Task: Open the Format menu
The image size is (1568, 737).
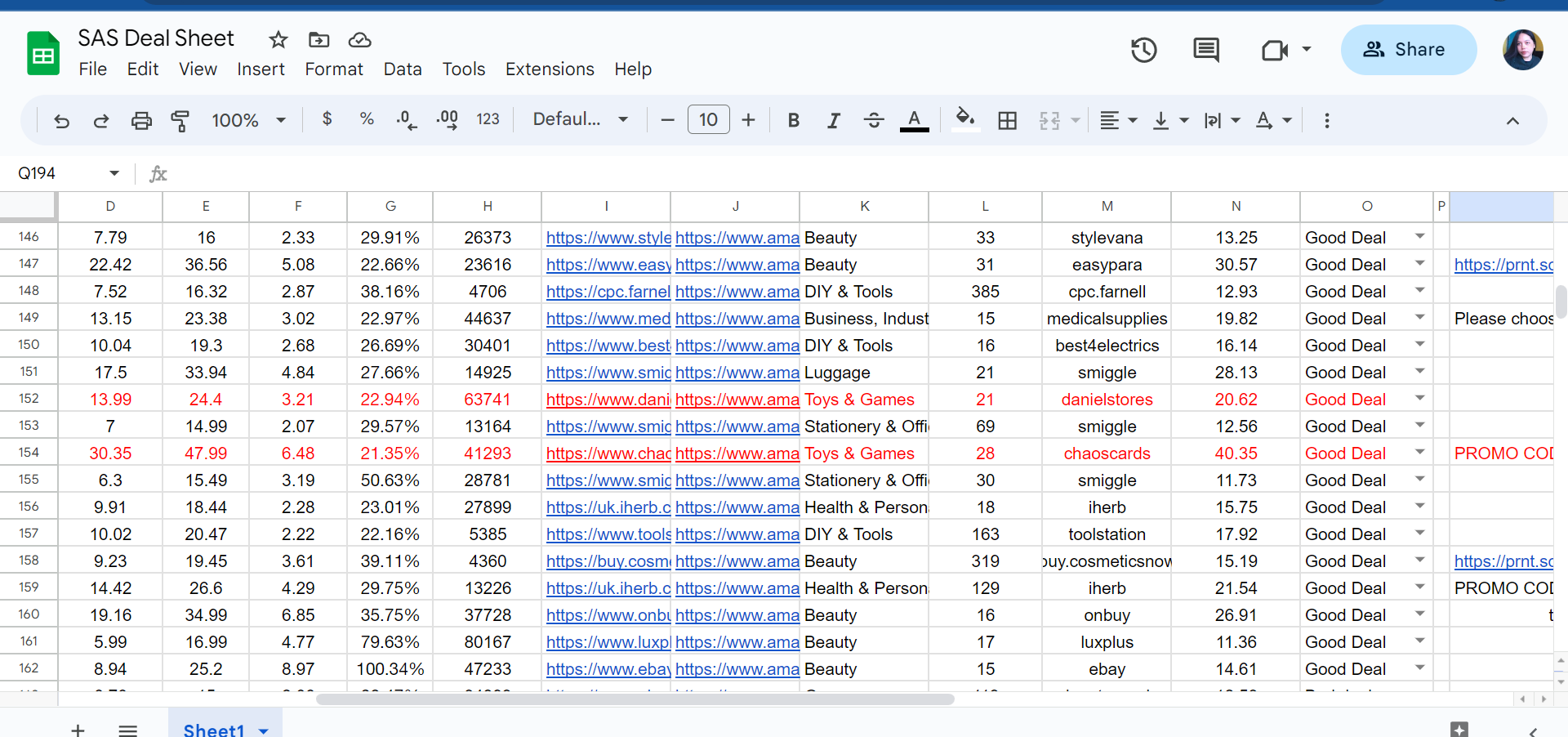Action: click(334, 69)
